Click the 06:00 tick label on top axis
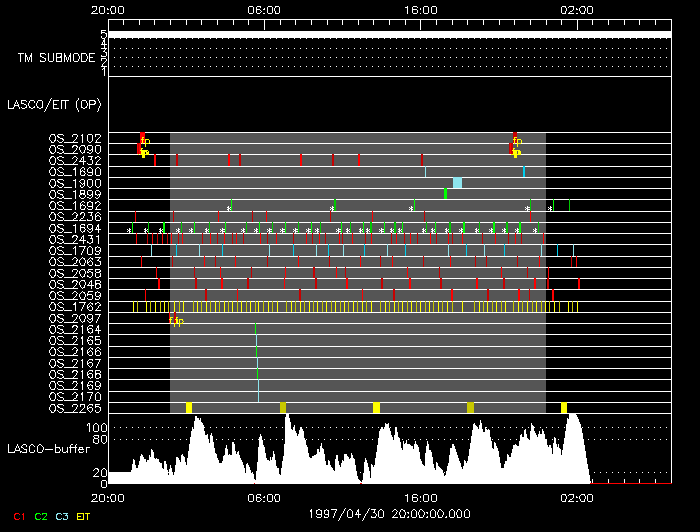The width and height of the screenshot is (700, 532). pyautogui.click(x=263, y=10)
